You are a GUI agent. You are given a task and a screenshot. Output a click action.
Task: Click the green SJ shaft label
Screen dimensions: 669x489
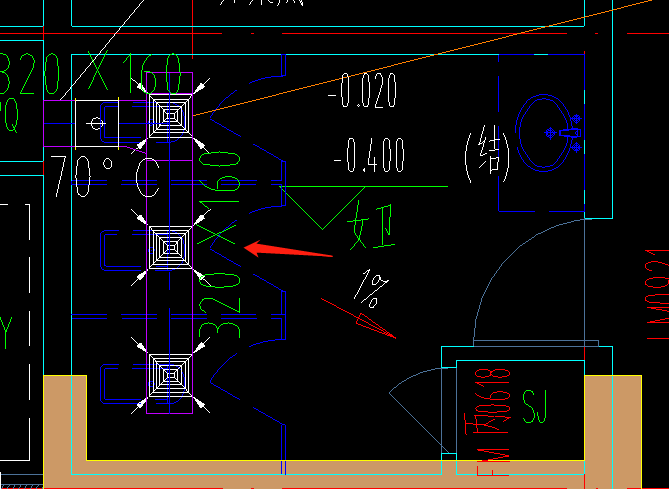coord(535,407)
